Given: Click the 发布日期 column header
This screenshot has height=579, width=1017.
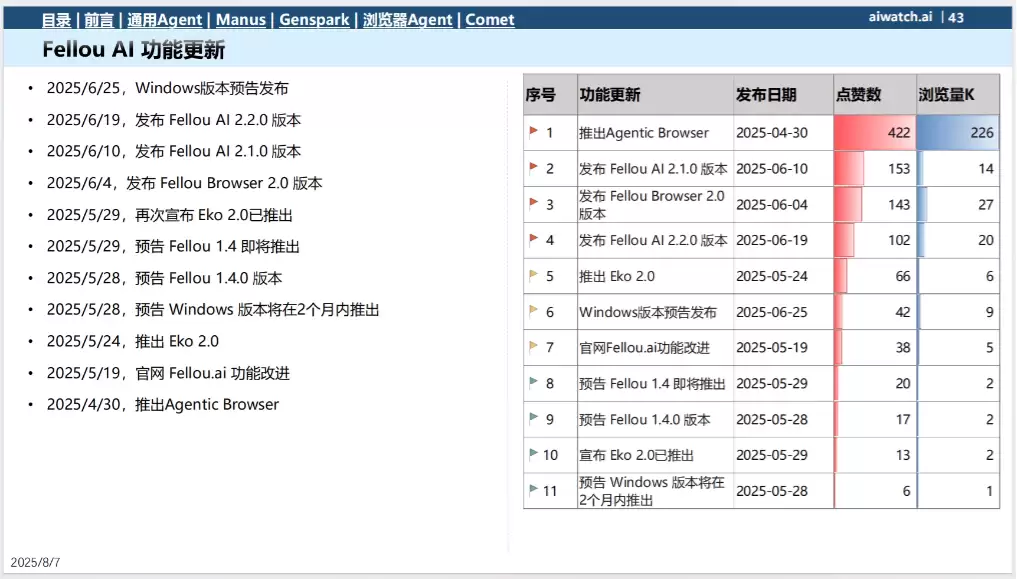Looking at the screenshot, I should [784, 95].
